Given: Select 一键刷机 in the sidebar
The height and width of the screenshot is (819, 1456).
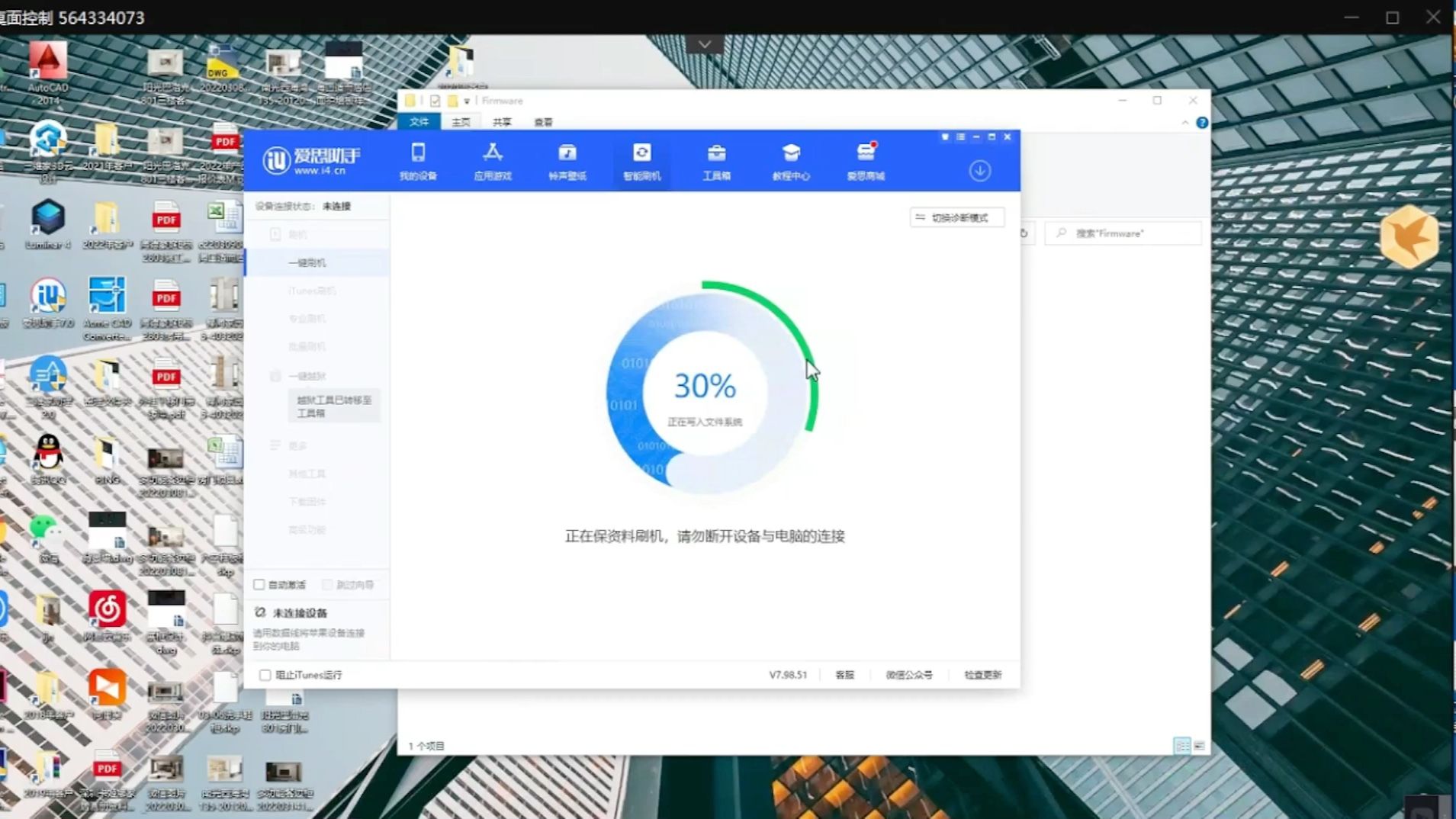Looking at the screenshot, I should point(317,262).
